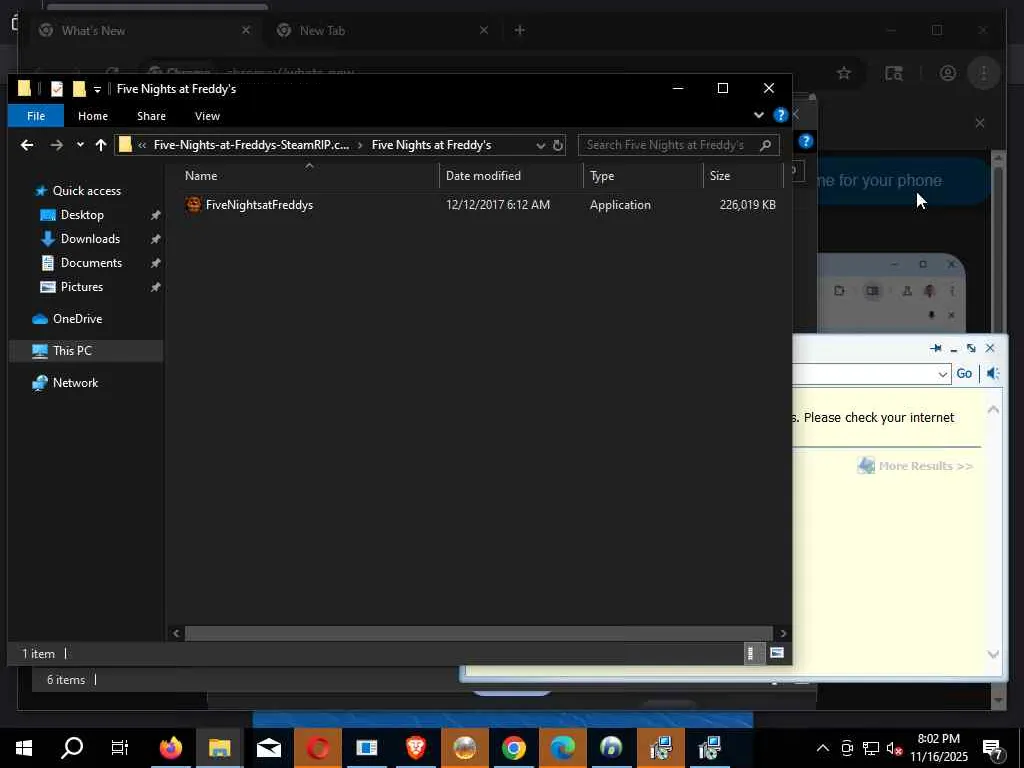Open the Chrome profile avatar icon
The height and width of the screenshot is (768, 1024).
click(x=948, y=73)
